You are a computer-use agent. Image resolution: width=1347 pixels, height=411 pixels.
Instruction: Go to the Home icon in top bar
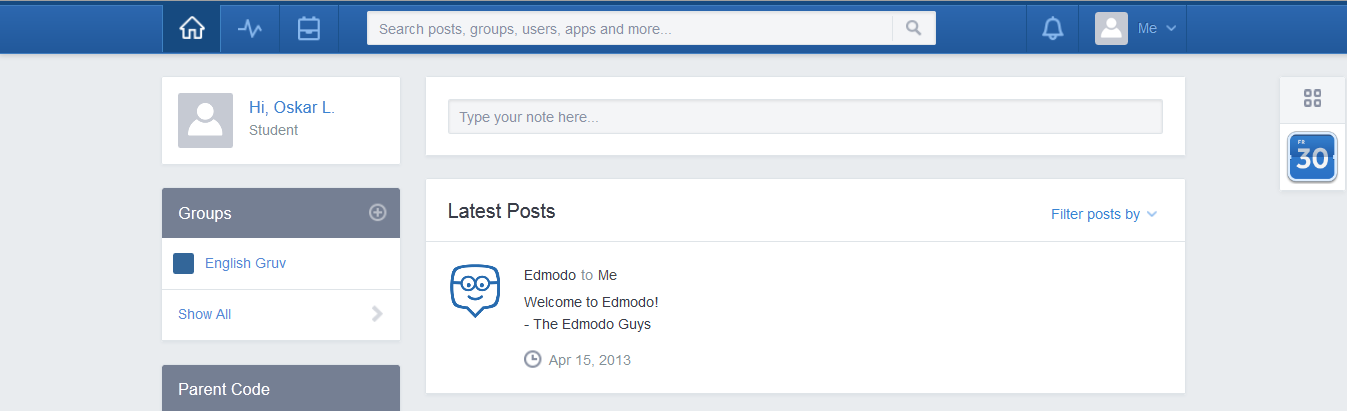click(191, 29)
